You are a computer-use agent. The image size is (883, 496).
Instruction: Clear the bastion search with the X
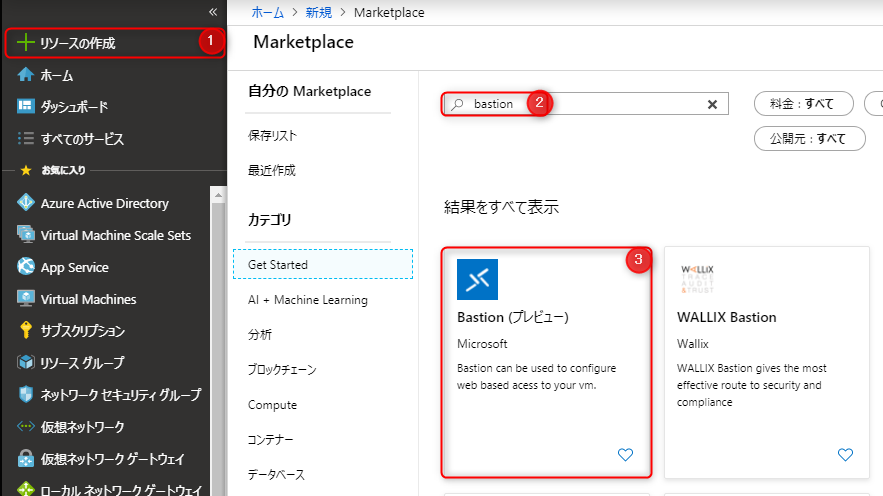click(x=712, y=104)
